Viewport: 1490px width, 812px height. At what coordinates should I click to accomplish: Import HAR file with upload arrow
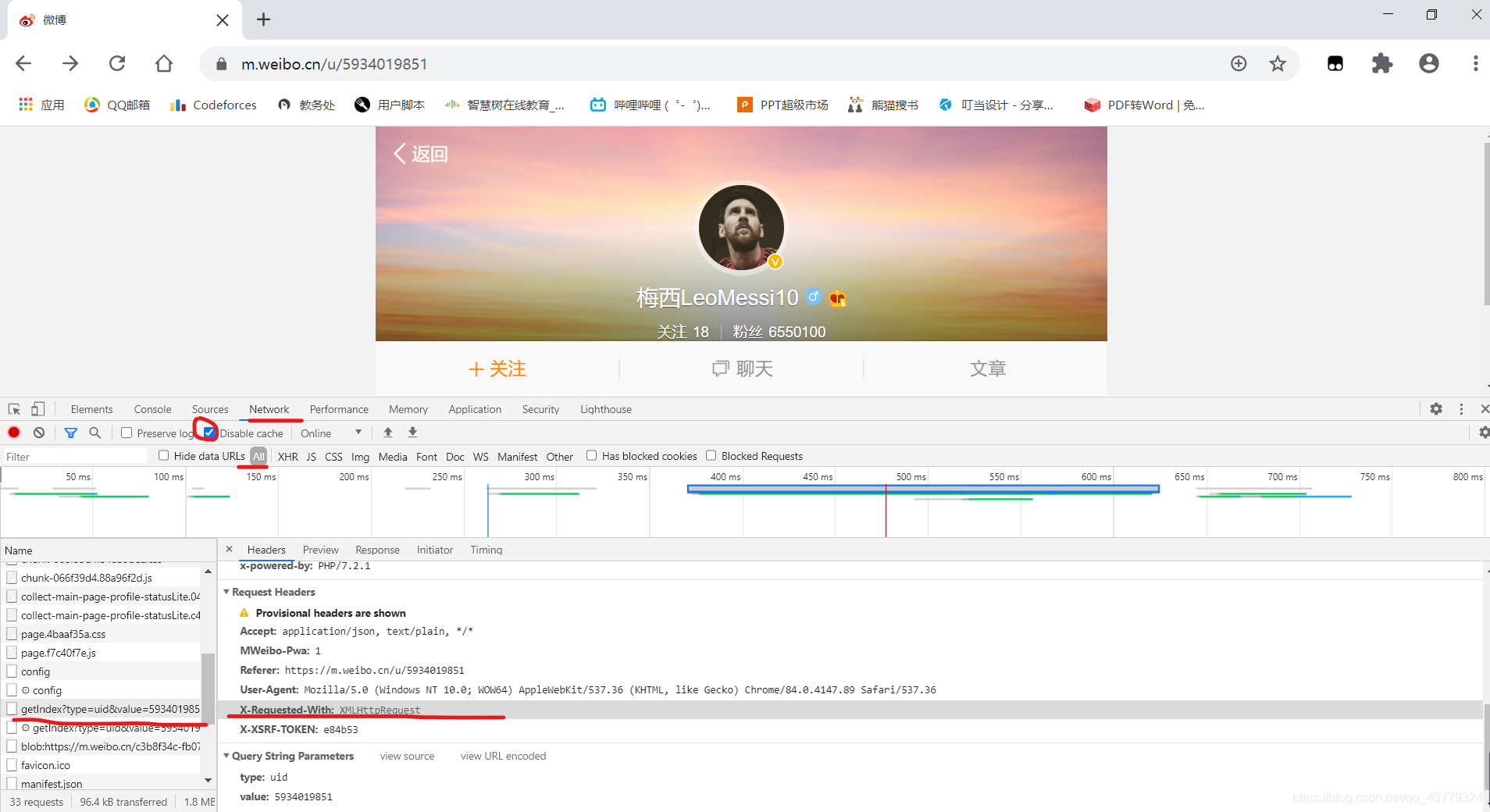tap(388, 433)
